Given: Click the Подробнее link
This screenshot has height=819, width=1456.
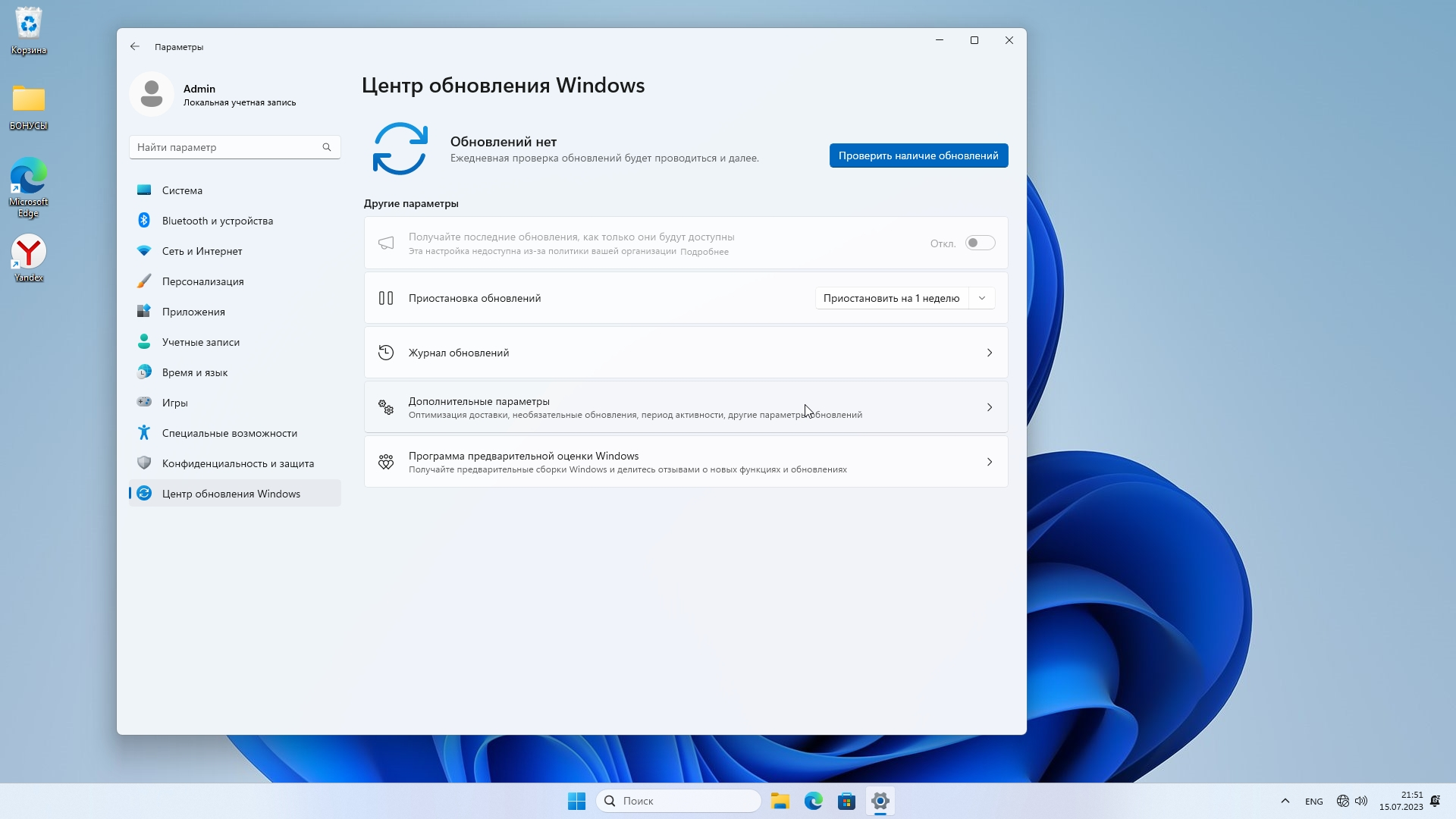Looking at the screenshot, I should coord(704,252).
